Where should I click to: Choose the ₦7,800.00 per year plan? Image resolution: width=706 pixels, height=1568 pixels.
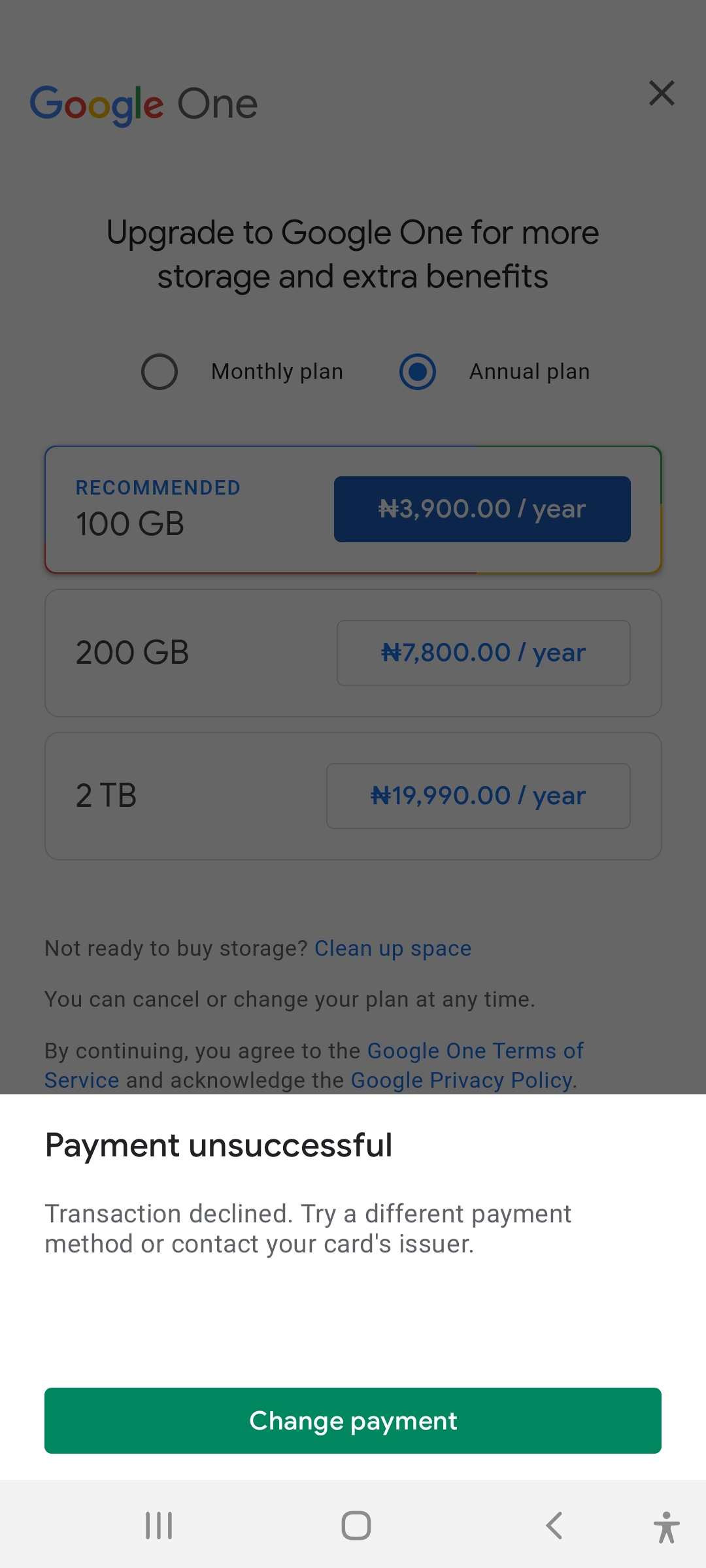[x=483, y=653]
